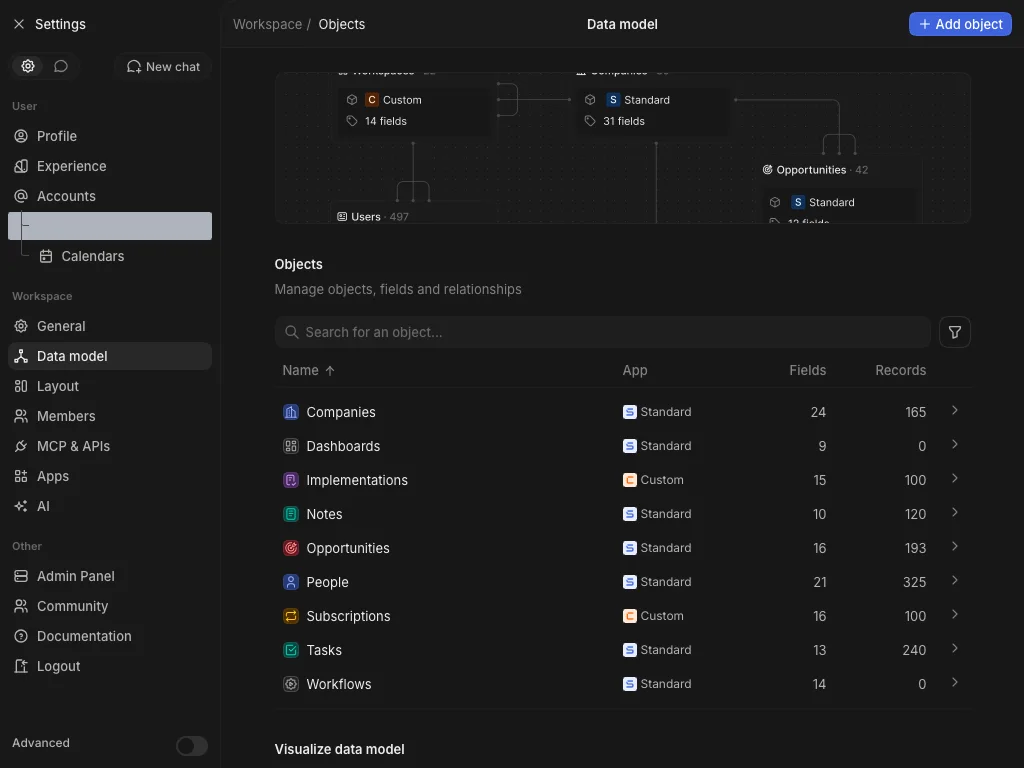Image resolution: width=1024 pixels, height=768 pixels.
Task: Switch to the chat bubble tab icon
Action: click(61, 66)
